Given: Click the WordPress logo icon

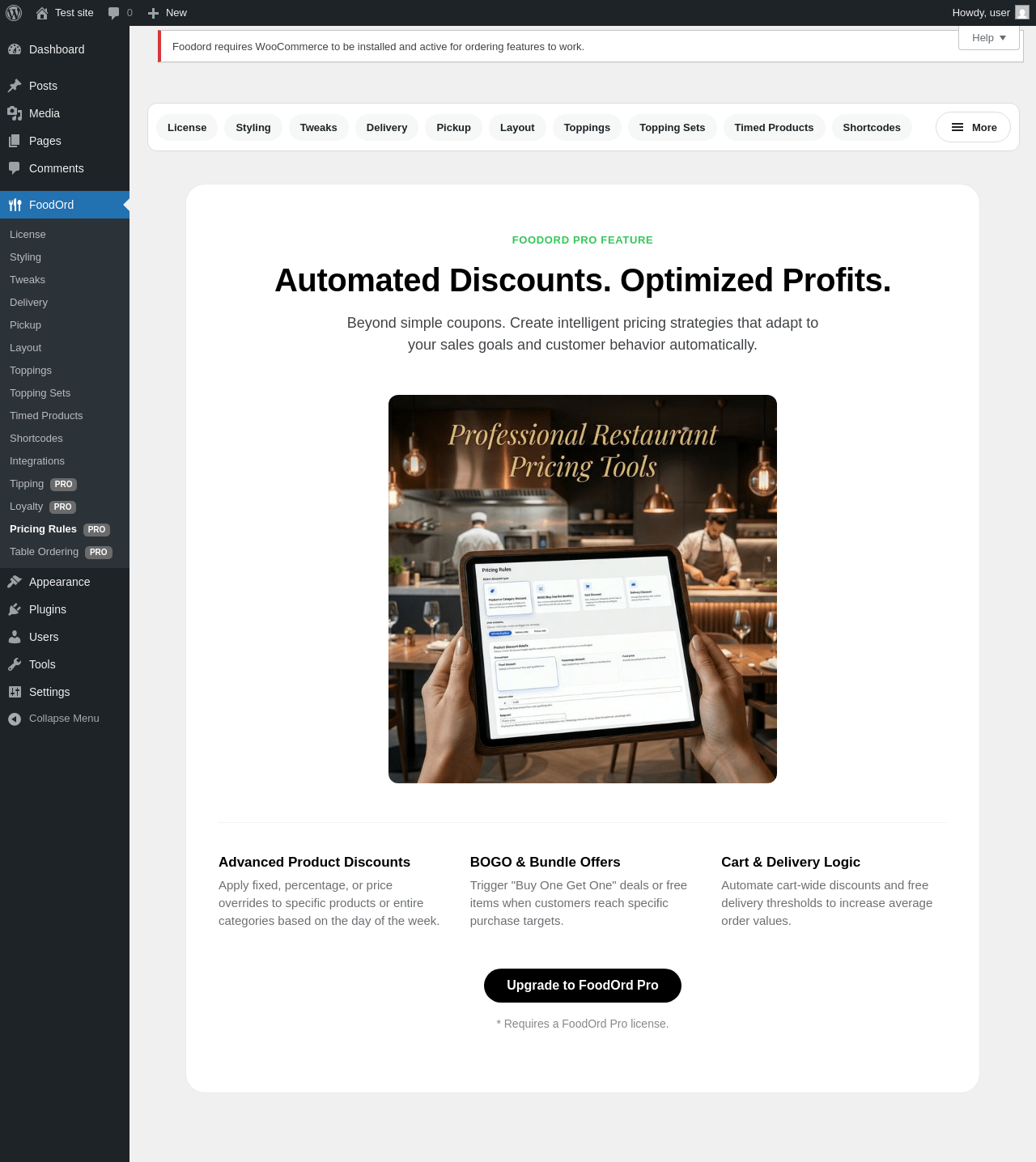Looking at the screenshot, I should [14, 13].
